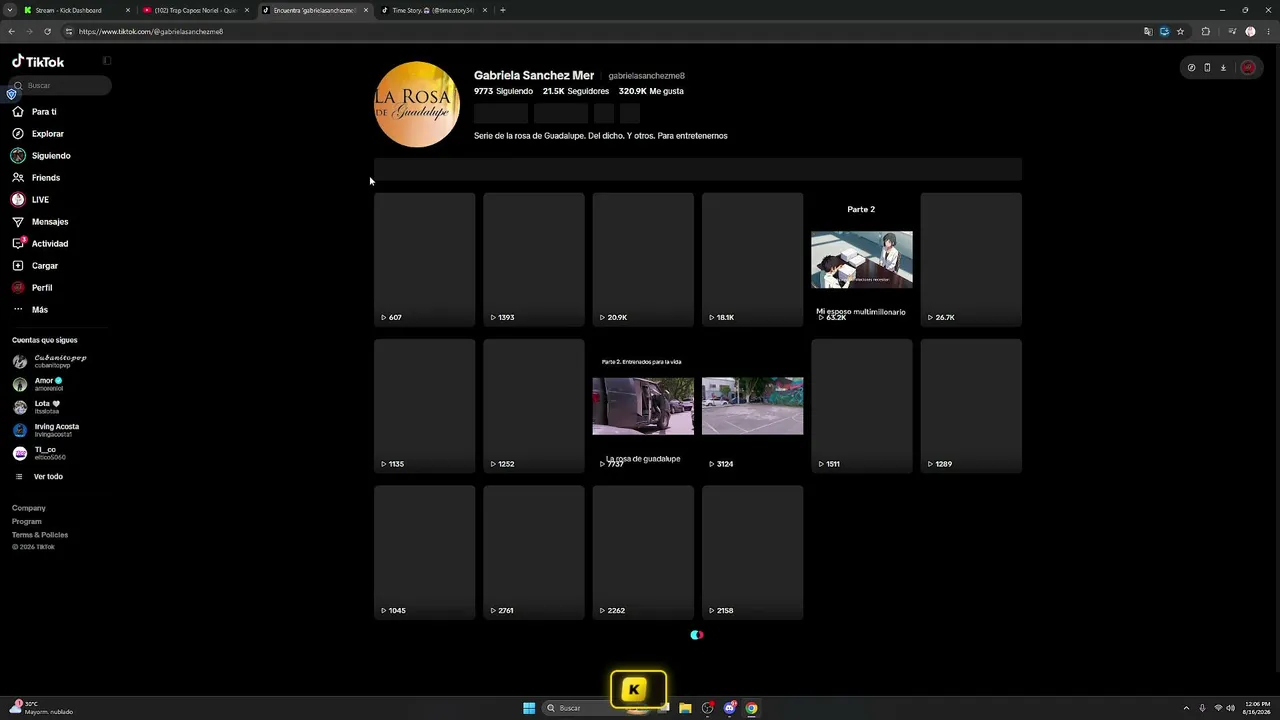Screen dimensions: 1280x720
Task: Open the video with 26.7K views
Action: [x=971, y=260]
